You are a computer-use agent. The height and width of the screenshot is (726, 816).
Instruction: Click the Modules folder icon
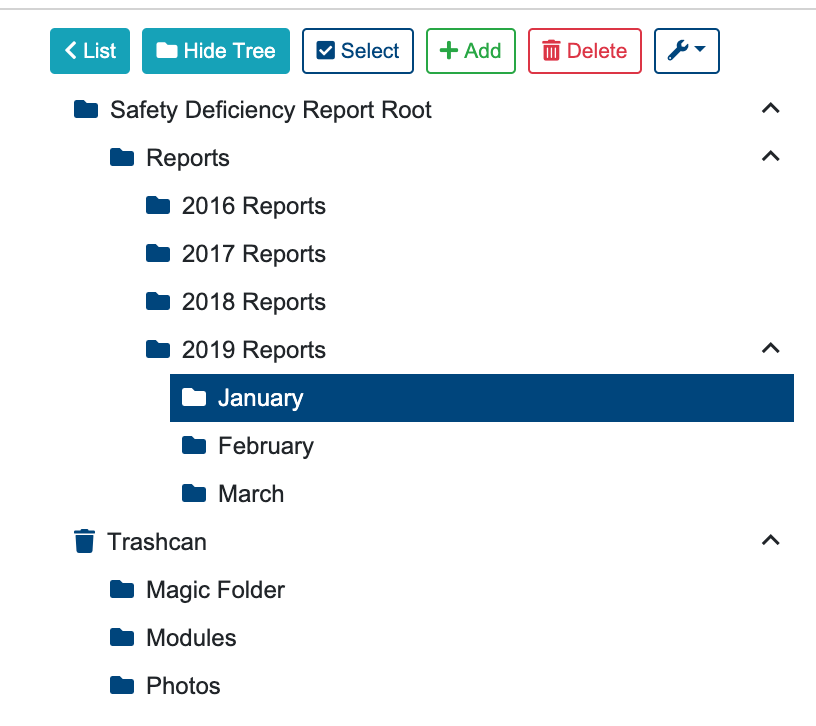[122, 638]
